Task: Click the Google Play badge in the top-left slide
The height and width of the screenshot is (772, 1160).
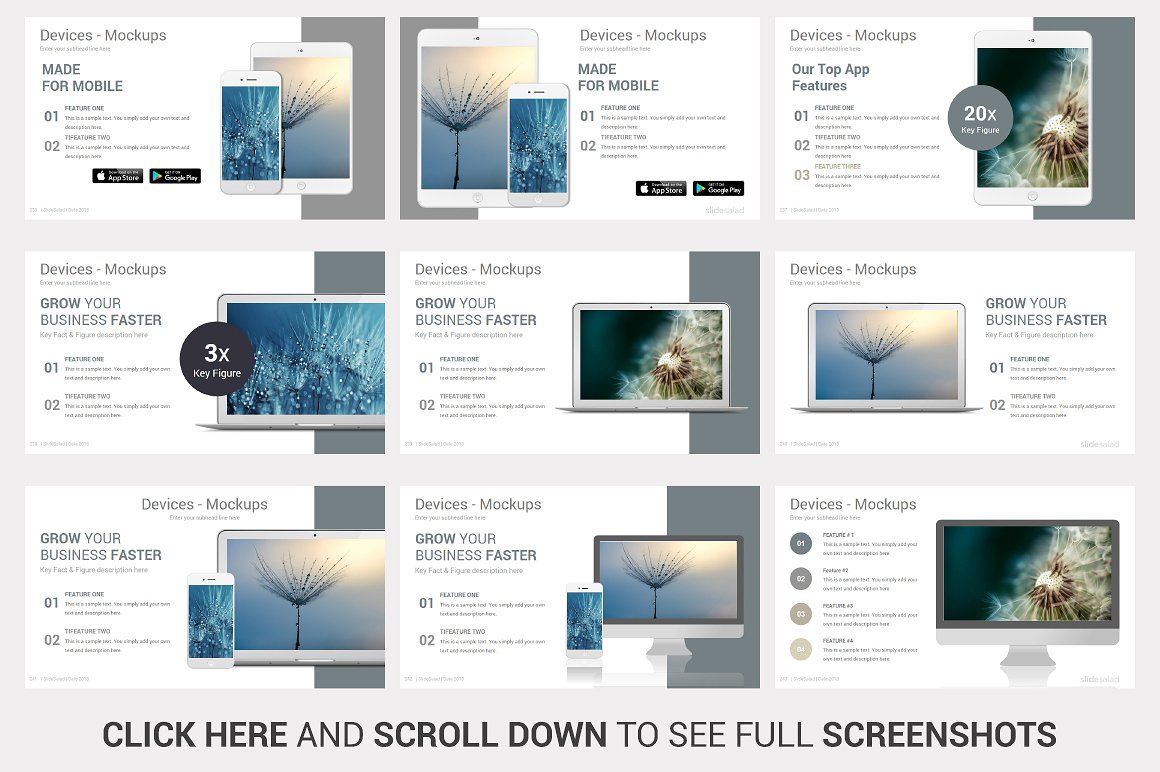Action: 175,176
